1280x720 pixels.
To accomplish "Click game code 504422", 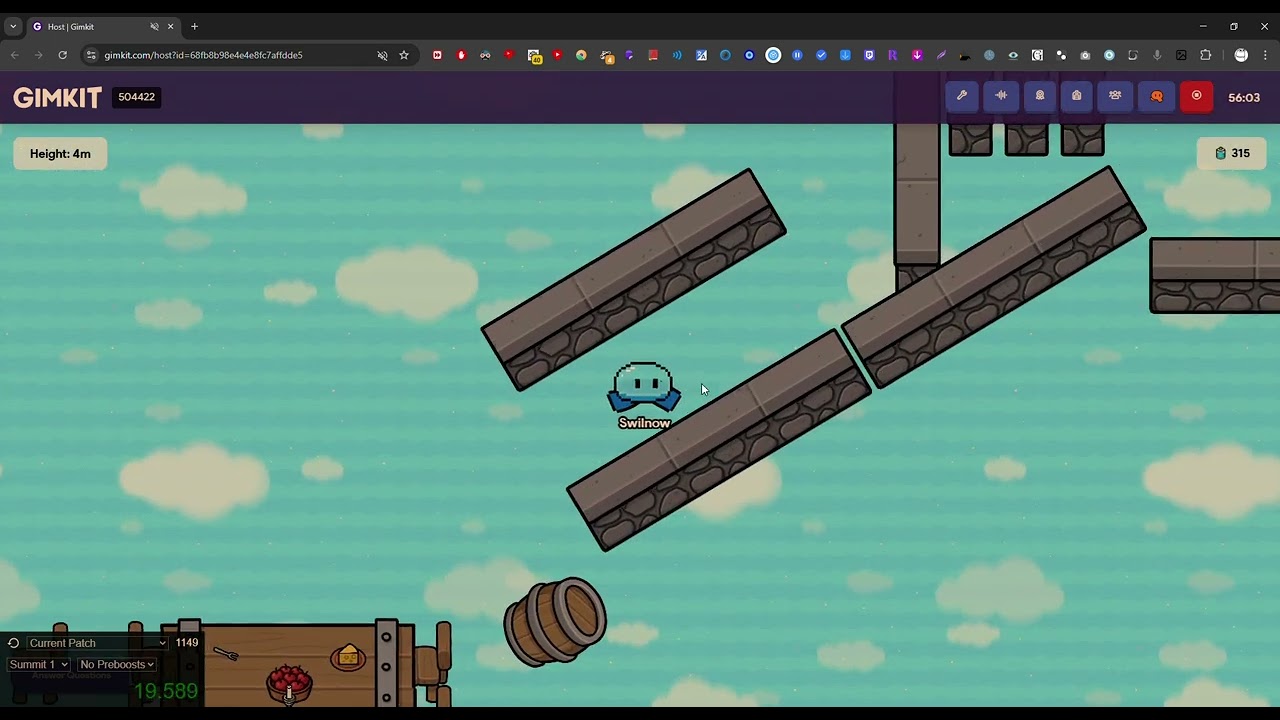I will (136, 97).
